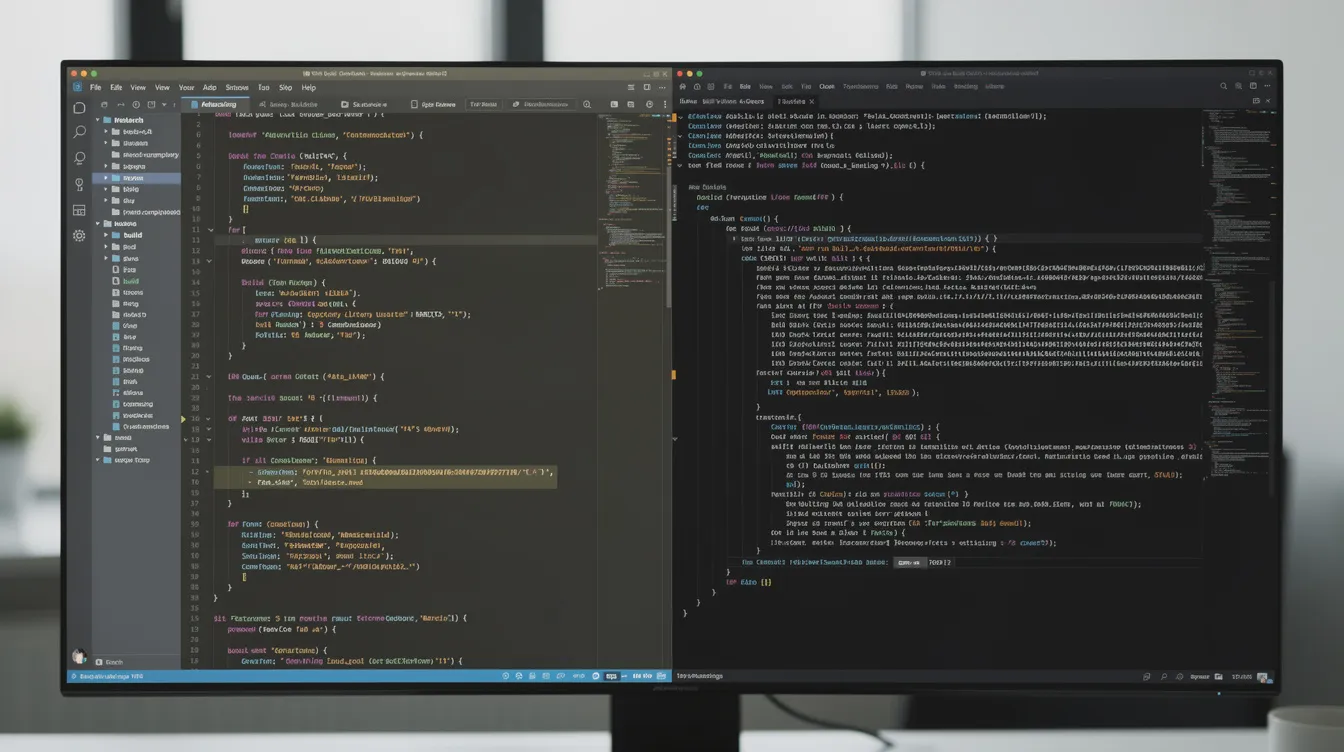The width and height of the screenshot is (1344, 752).
Task: Open vertical three-dot menu in left editor tab bar
Action: 663,104
